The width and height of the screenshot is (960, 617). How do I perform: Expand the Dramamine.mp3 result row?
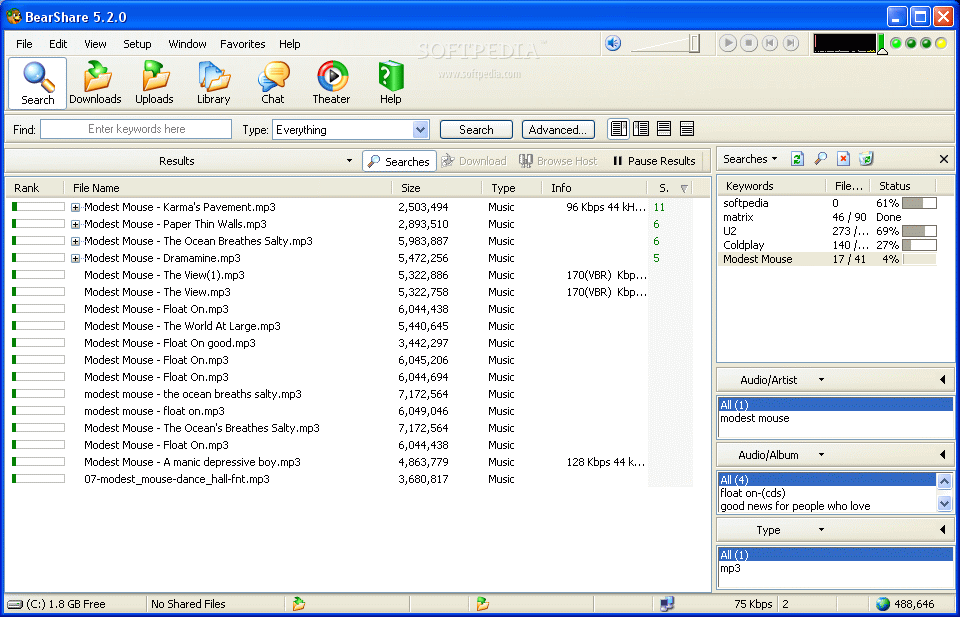(75, 258)
